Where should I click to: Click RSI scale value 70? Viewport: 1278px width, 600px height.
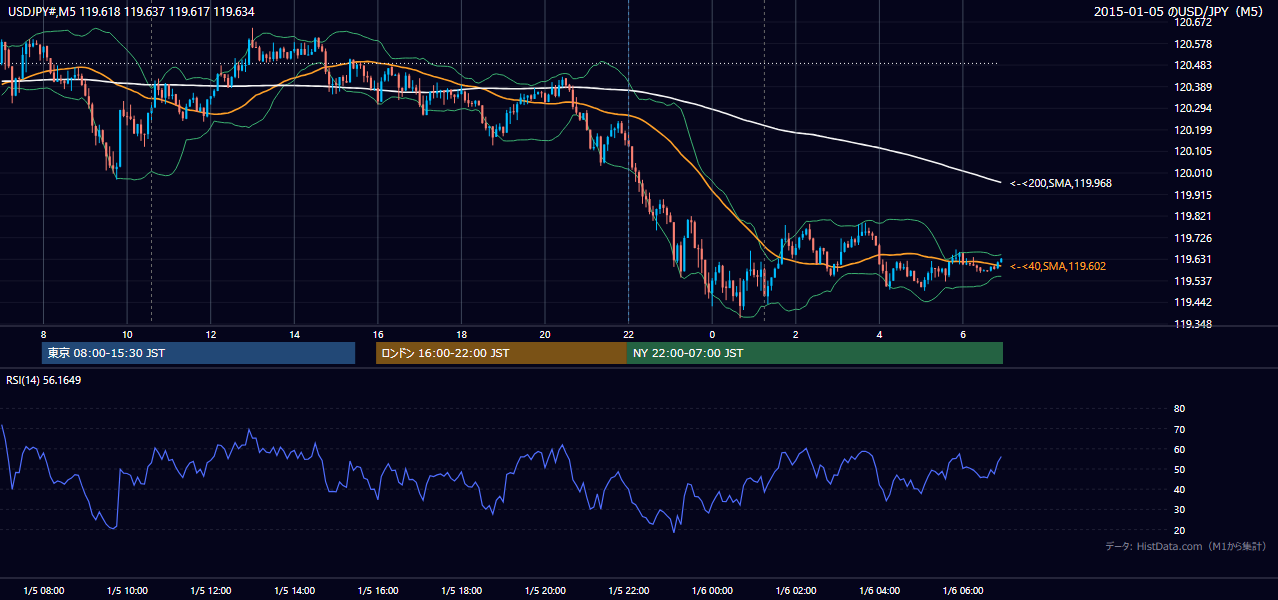click(1179, 429)
